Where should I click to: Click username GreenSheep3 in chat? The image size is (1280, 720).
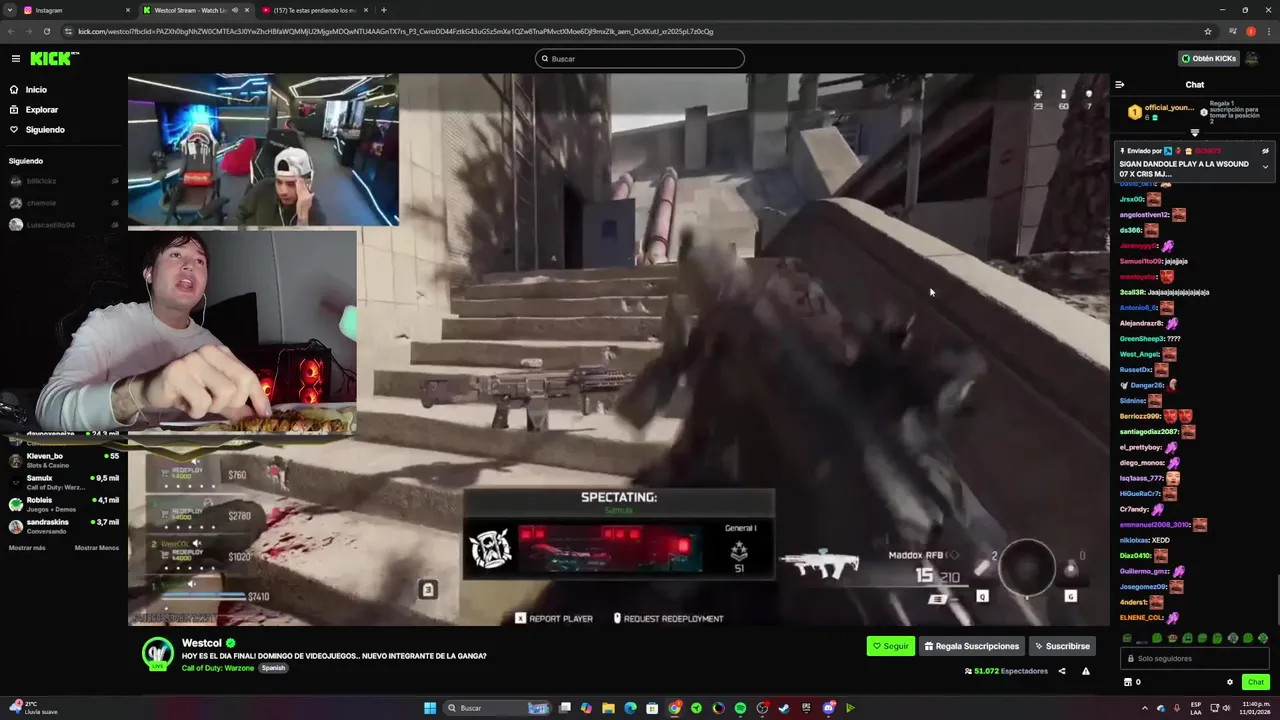[x=1142, y=339]
